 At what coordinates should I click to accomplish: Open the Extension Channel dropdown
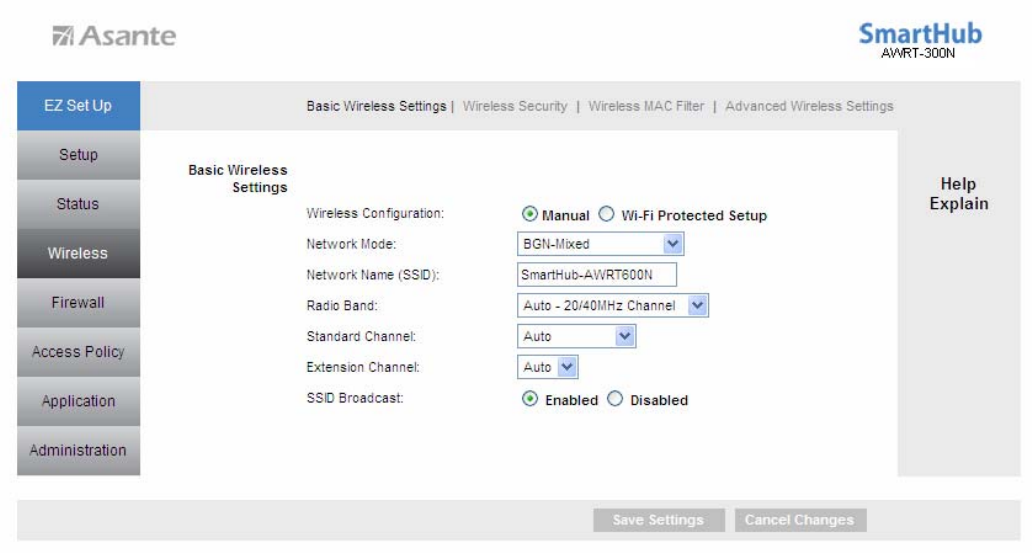[x=548, y=367]
